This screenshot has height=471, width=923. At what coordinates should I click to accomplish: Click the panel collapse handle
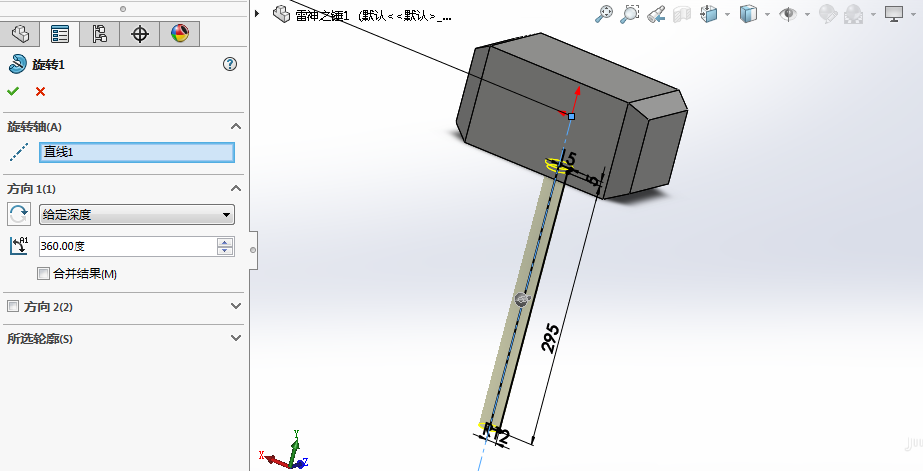pyautogui.click(x=253, y=250)
